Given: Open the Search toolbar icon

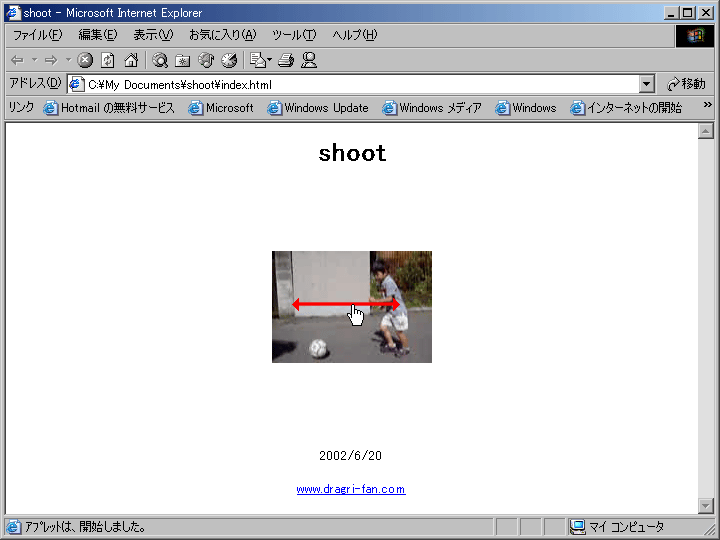Looking at the screenshot, I should click(x=160, y=60).
